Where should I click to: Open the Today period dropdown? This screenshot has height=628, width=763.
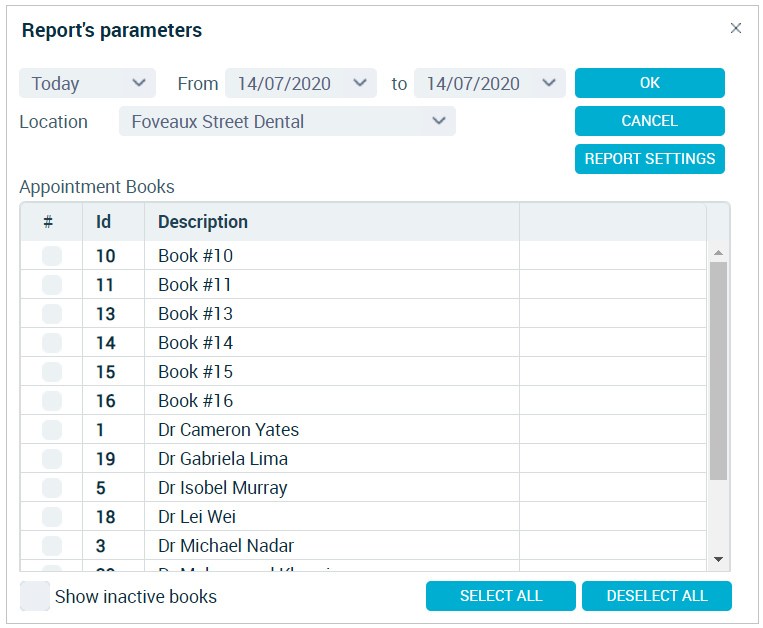[x=88, y=83]
